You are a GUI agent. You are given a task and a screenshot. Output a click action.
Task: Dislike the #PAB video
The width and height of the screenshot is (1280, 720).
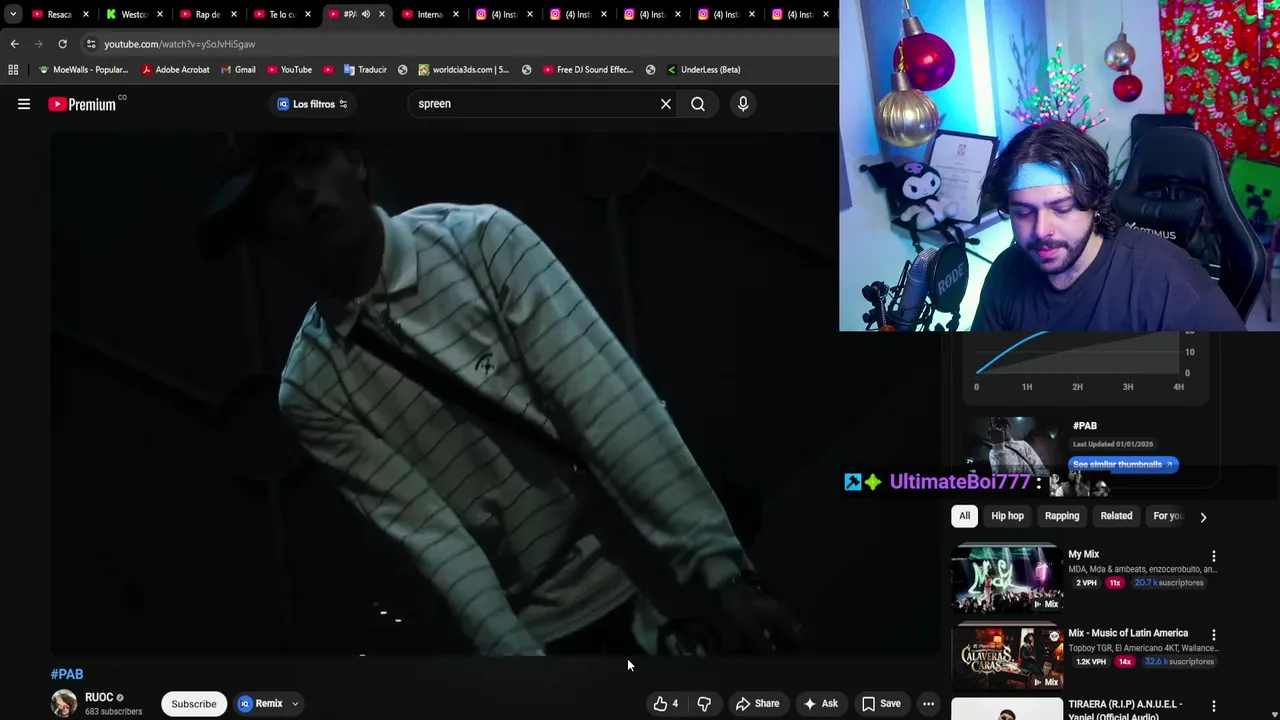coord(704,703)
